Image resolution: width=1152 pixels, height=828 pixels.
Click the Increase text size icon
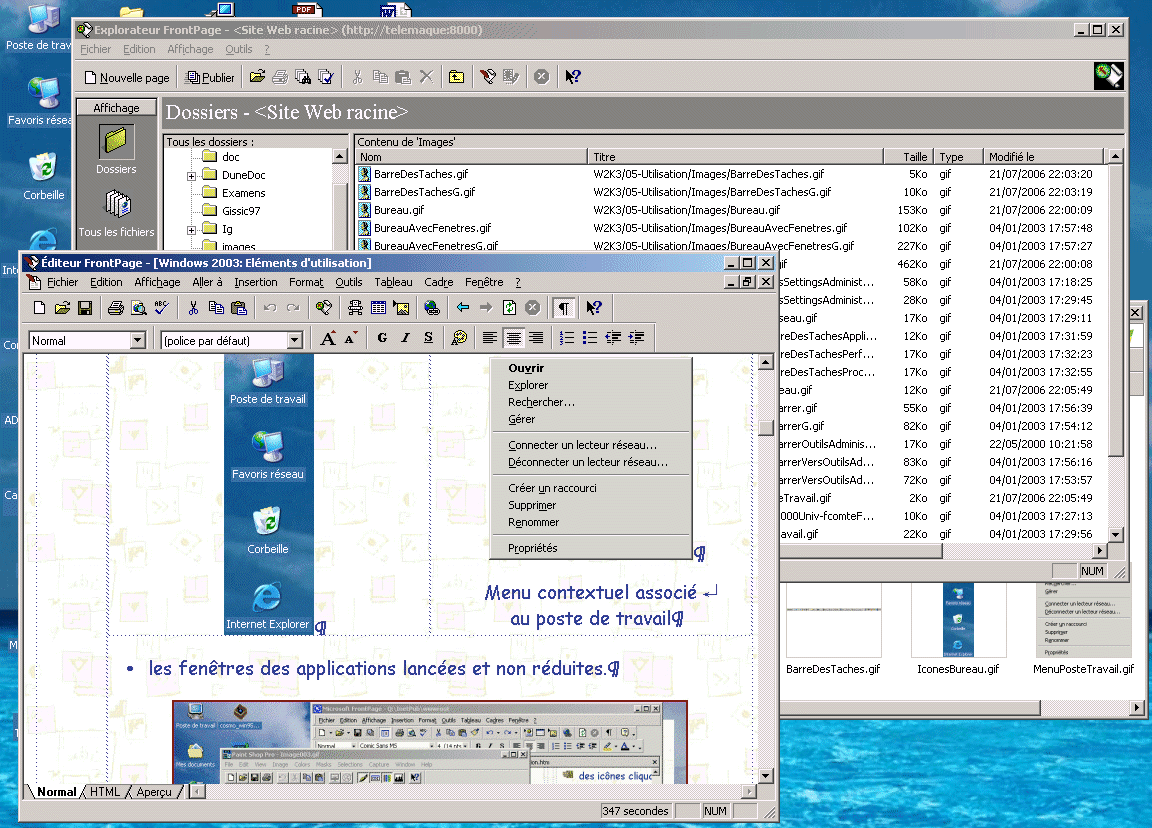pyautogui.click(x=327, y=339)
